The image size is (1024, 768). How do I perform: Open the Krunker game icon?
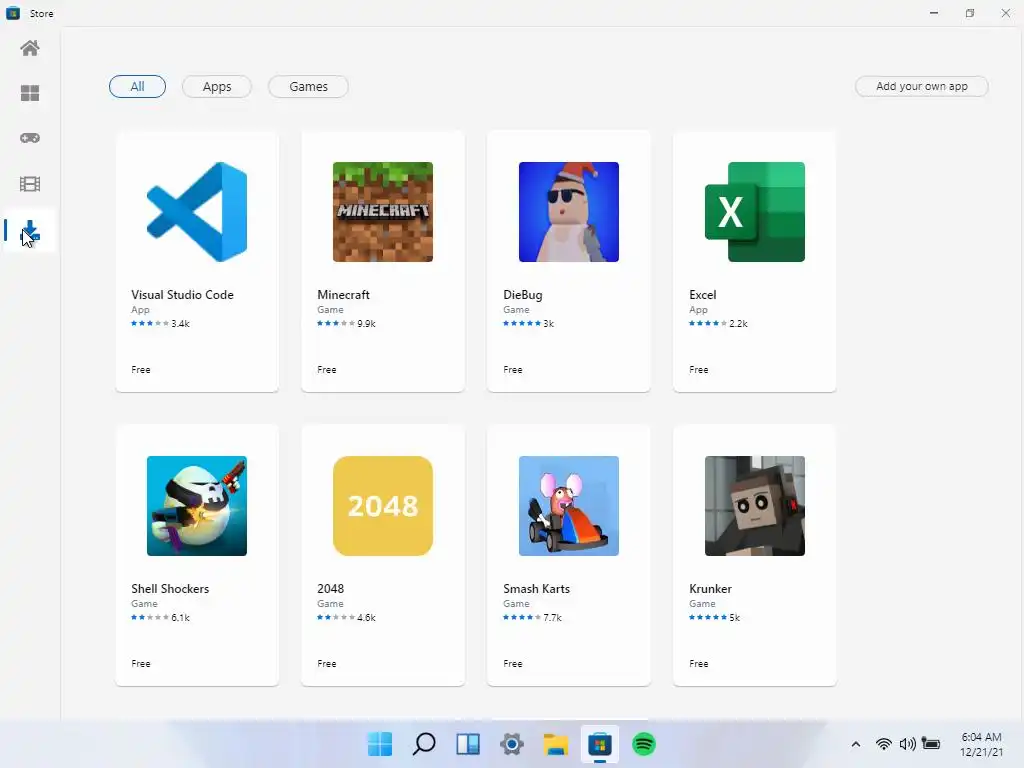(x=755, y=506)
